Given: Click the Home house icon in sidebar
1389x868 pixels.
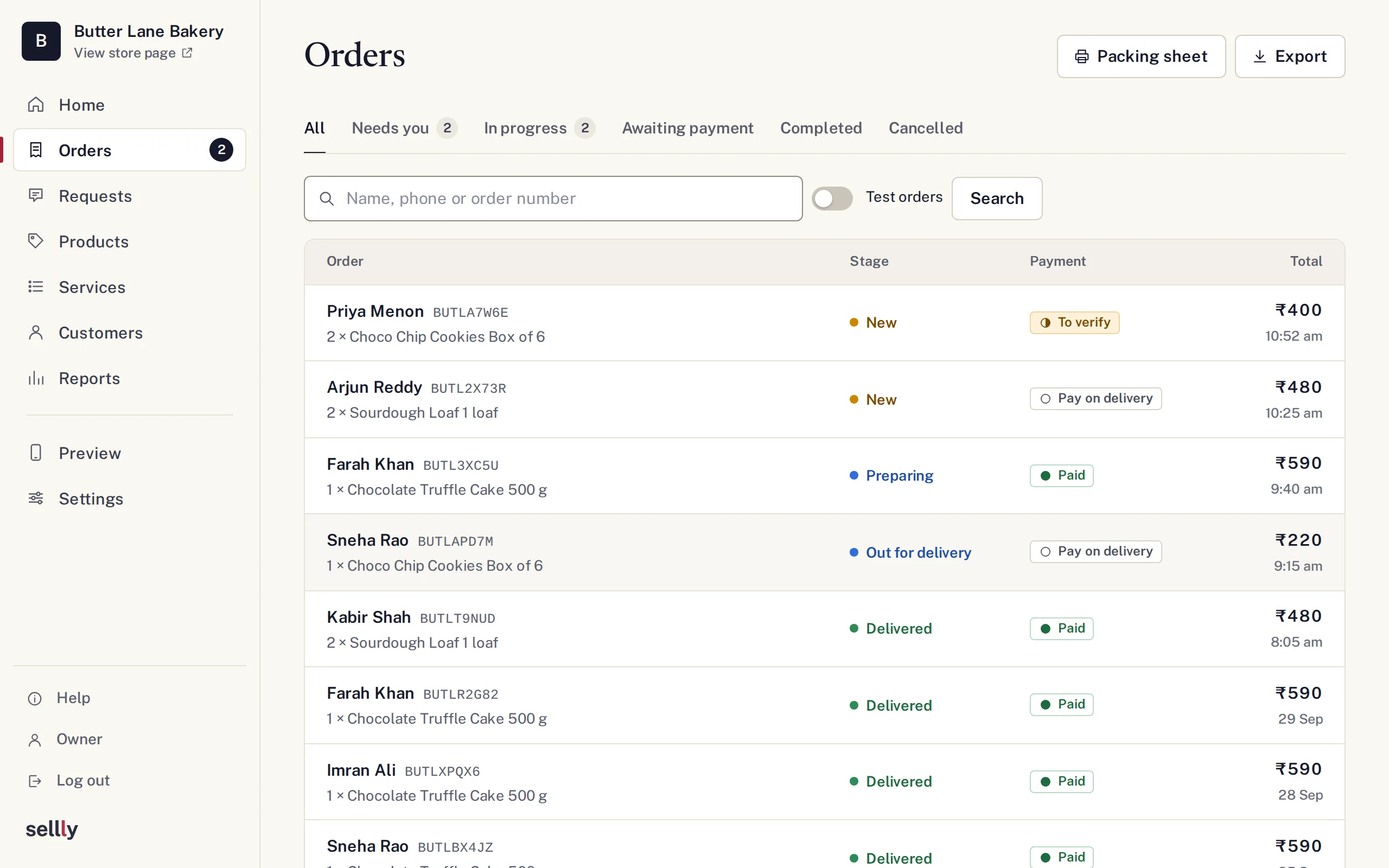Looking at the screenshot, I should click(36, 105).
